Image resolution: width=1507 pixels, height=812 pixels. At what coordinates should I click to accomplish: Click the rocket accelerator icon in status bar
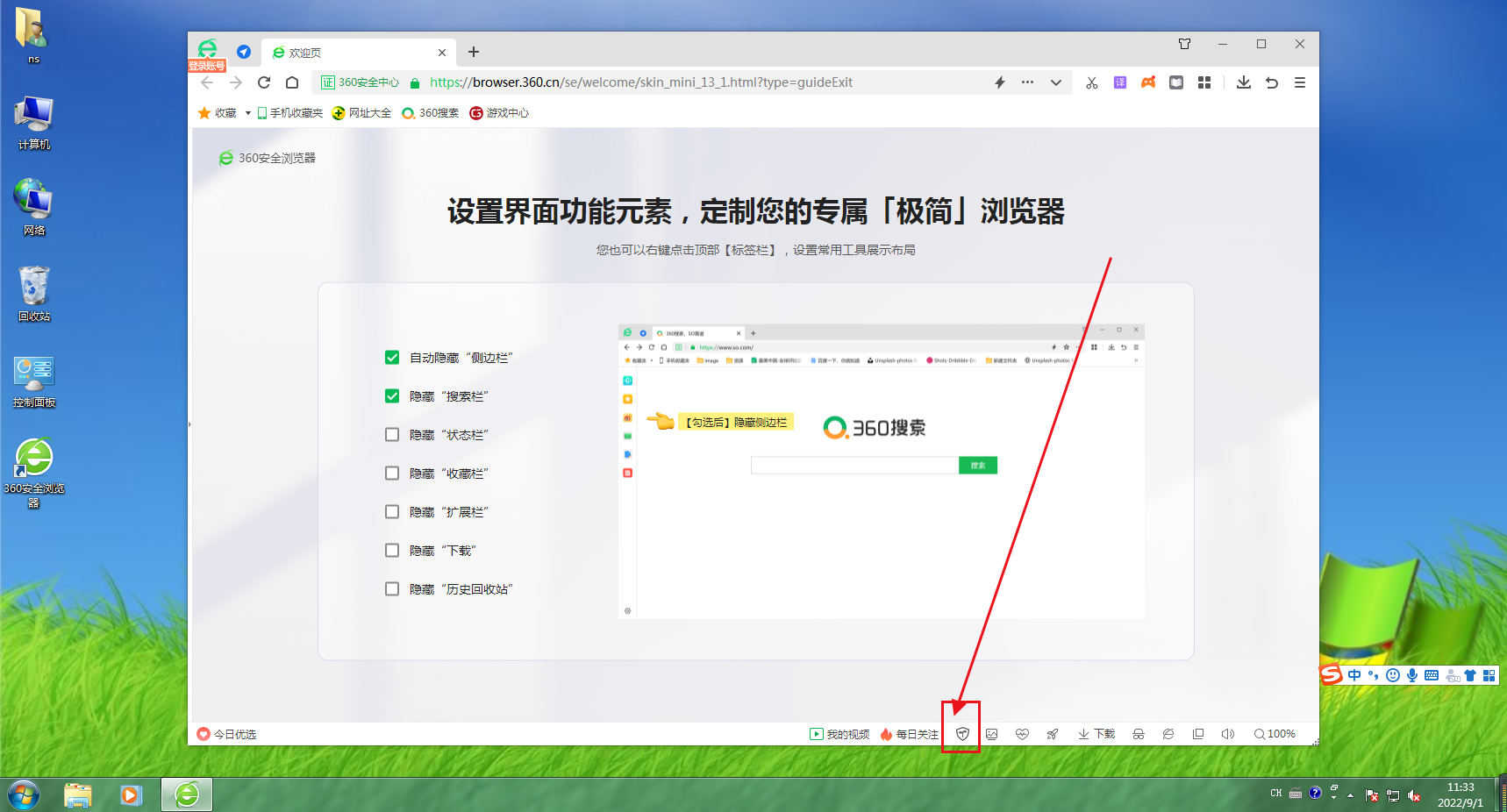pos(1053,734)
